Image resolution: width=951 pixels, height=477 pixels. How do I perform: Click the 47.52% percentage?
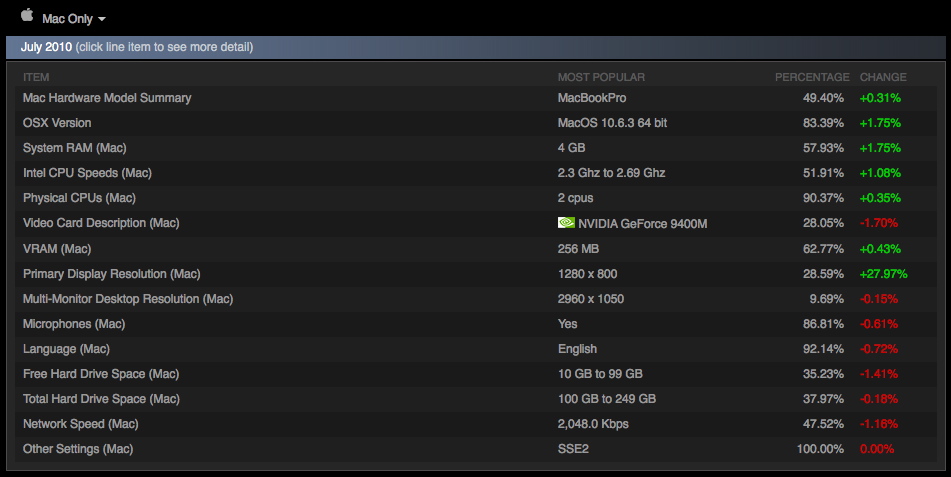[x=823, y=424]
